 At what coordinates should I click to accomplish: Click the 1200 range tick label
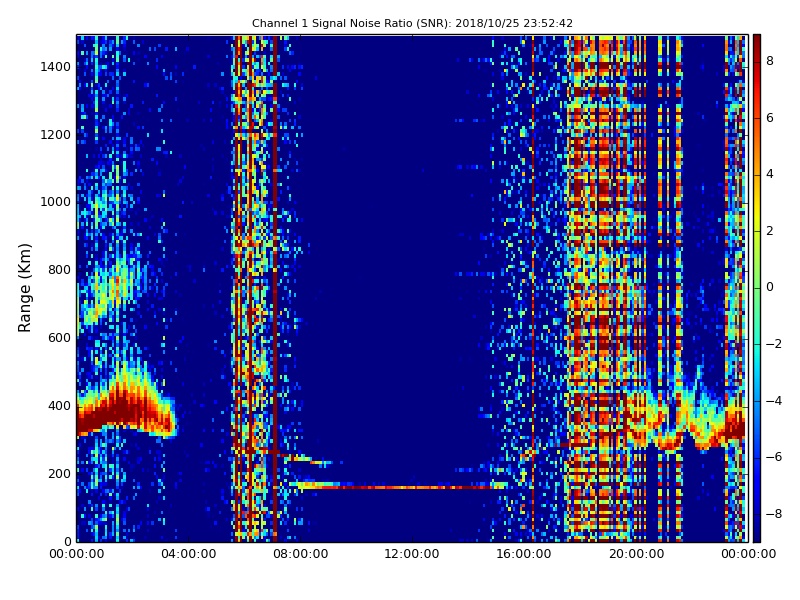pyautogui.click(x=56, y=134)
